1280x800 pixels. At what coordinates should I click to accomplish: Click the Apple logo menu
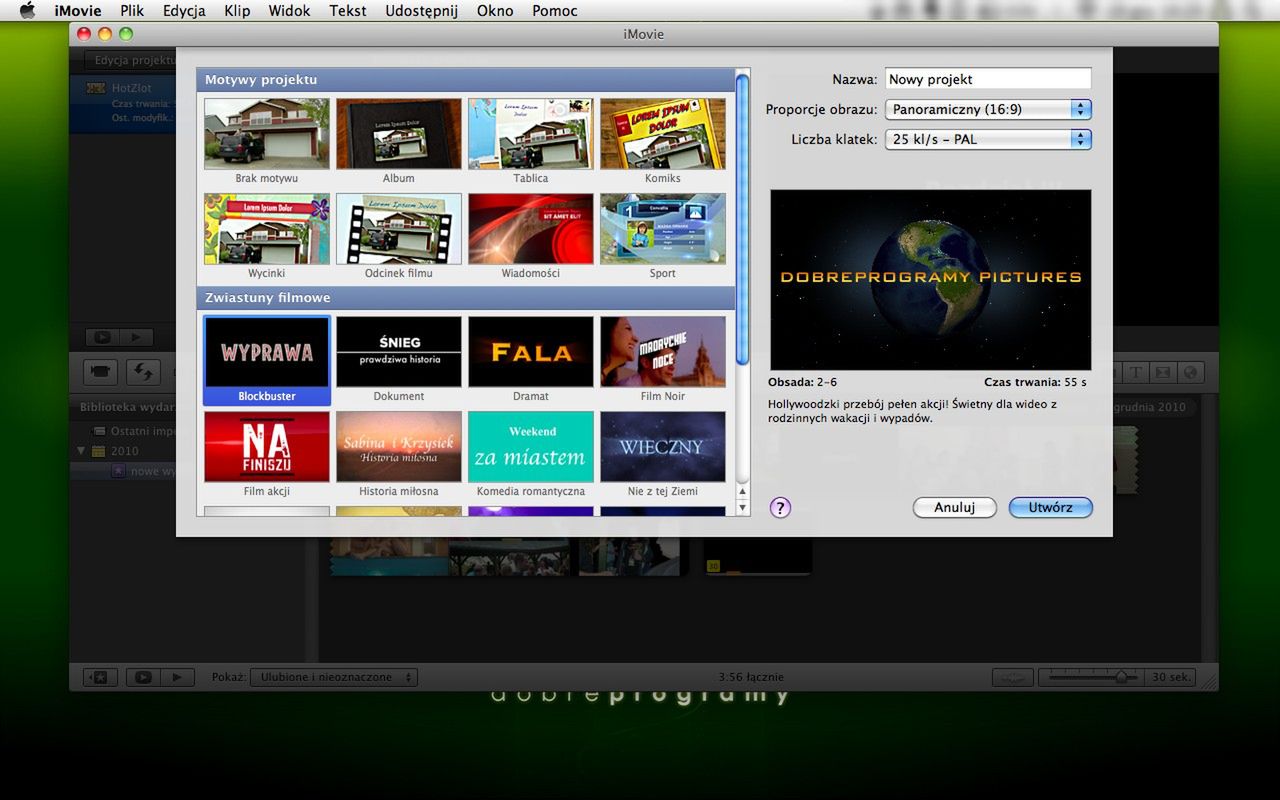[27, 11]
